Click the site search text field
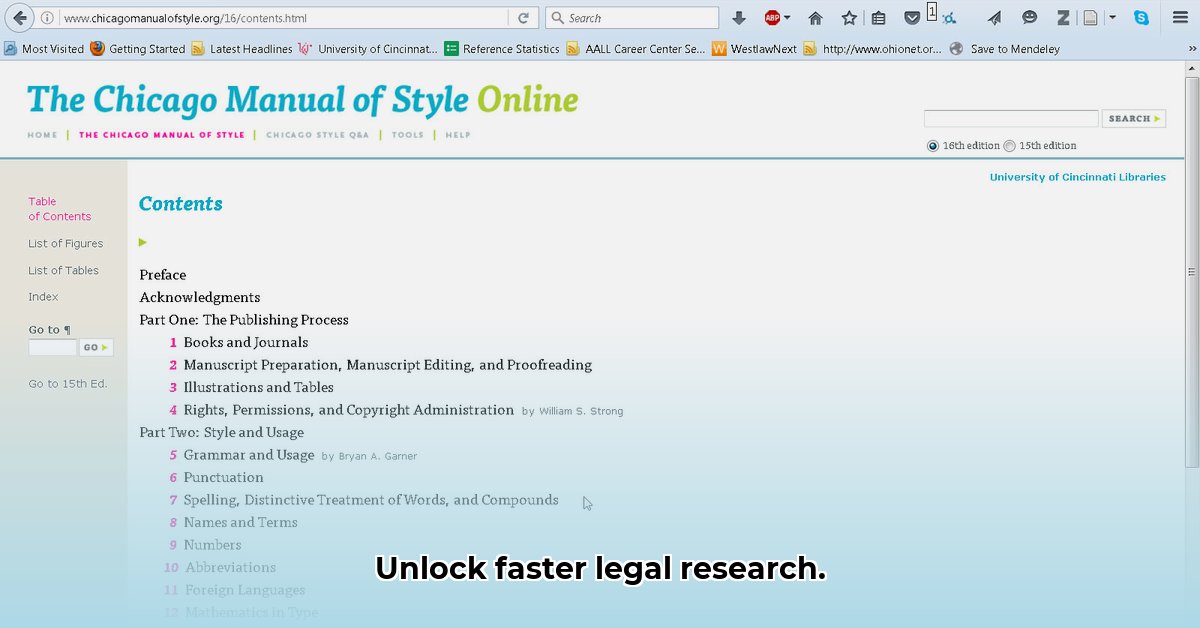 tap(1011, 118)
